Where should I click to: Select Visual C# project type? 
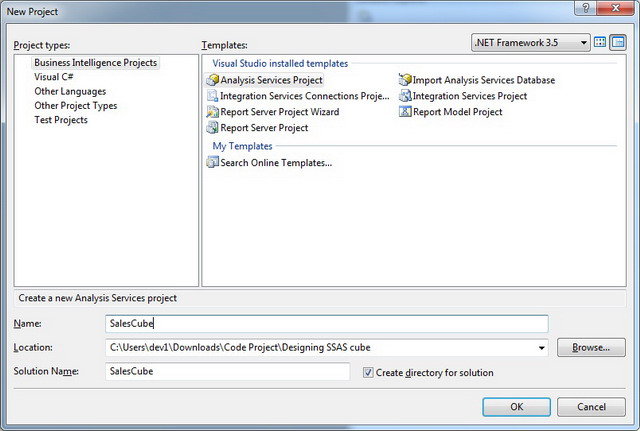(x=53, y=77)
